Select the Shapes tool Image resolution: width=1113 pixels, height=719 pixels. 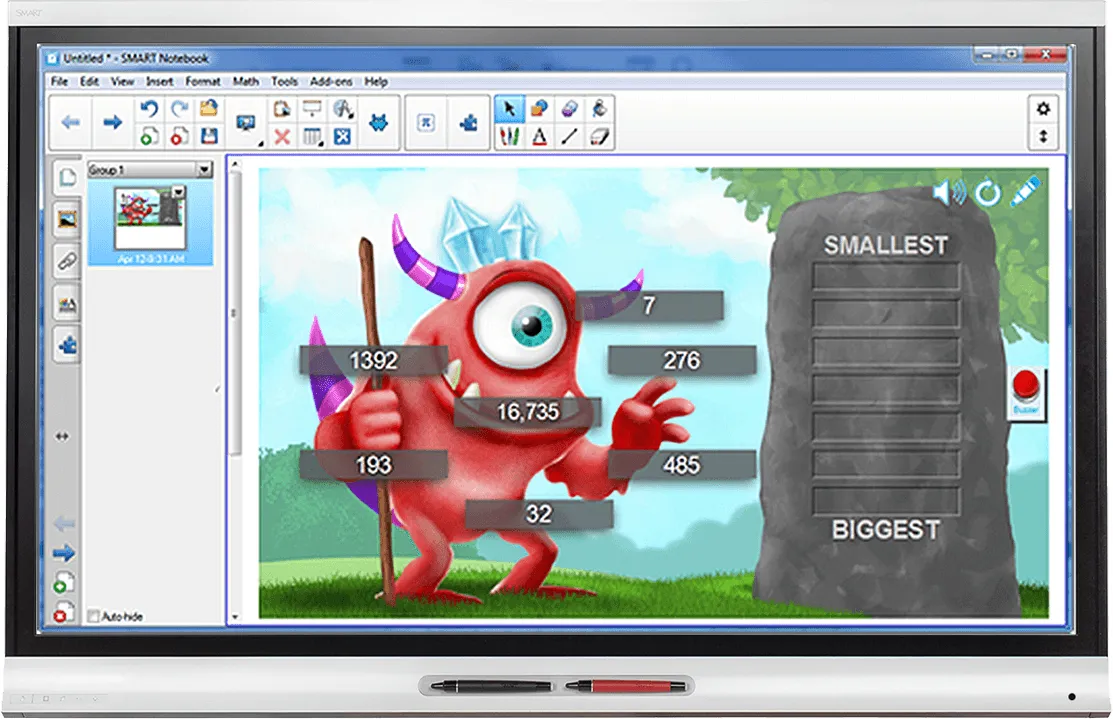click(539, 109)
